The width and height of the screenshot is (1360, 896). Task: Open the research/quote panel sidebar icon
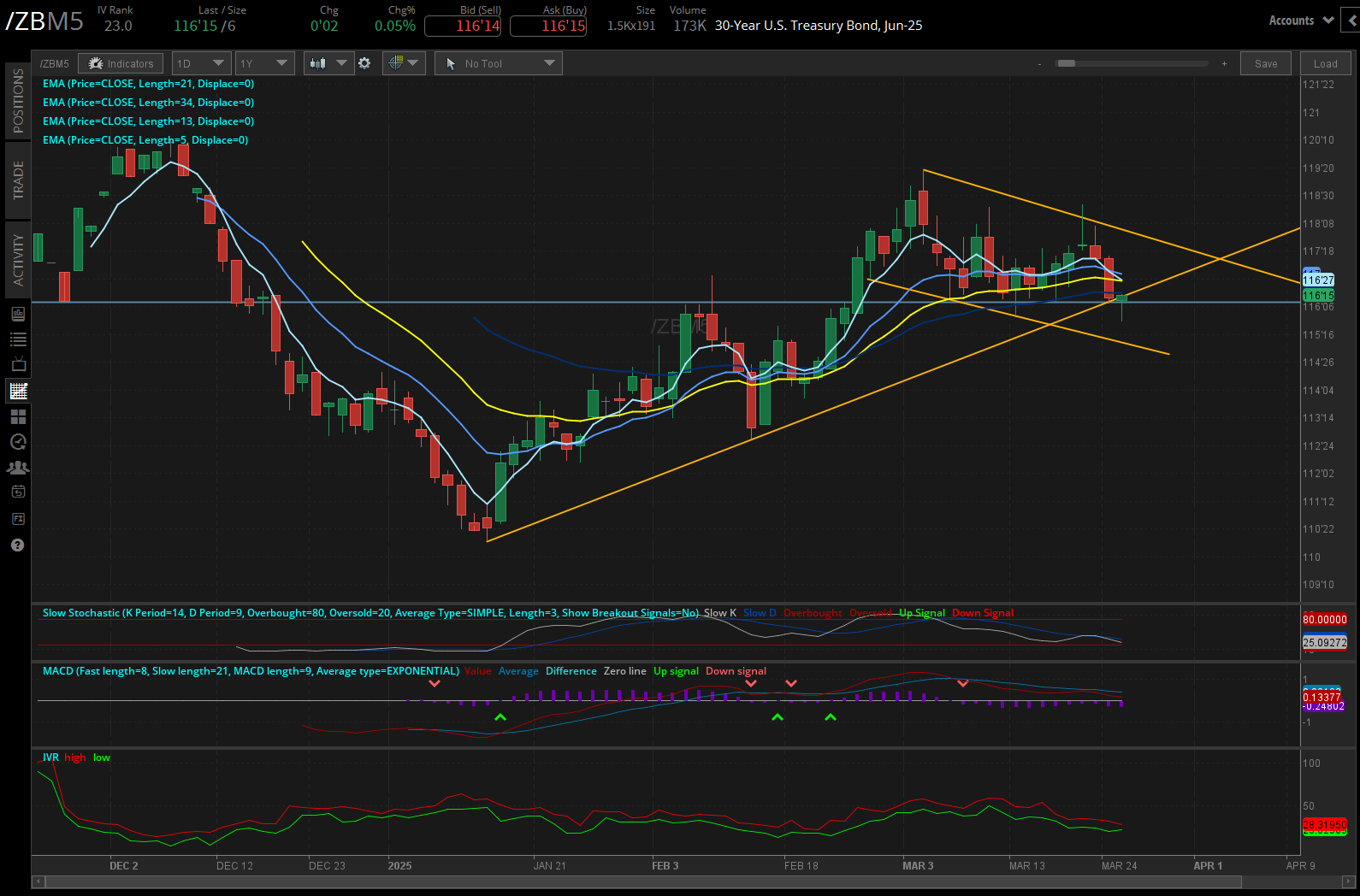tap(18, 314)
